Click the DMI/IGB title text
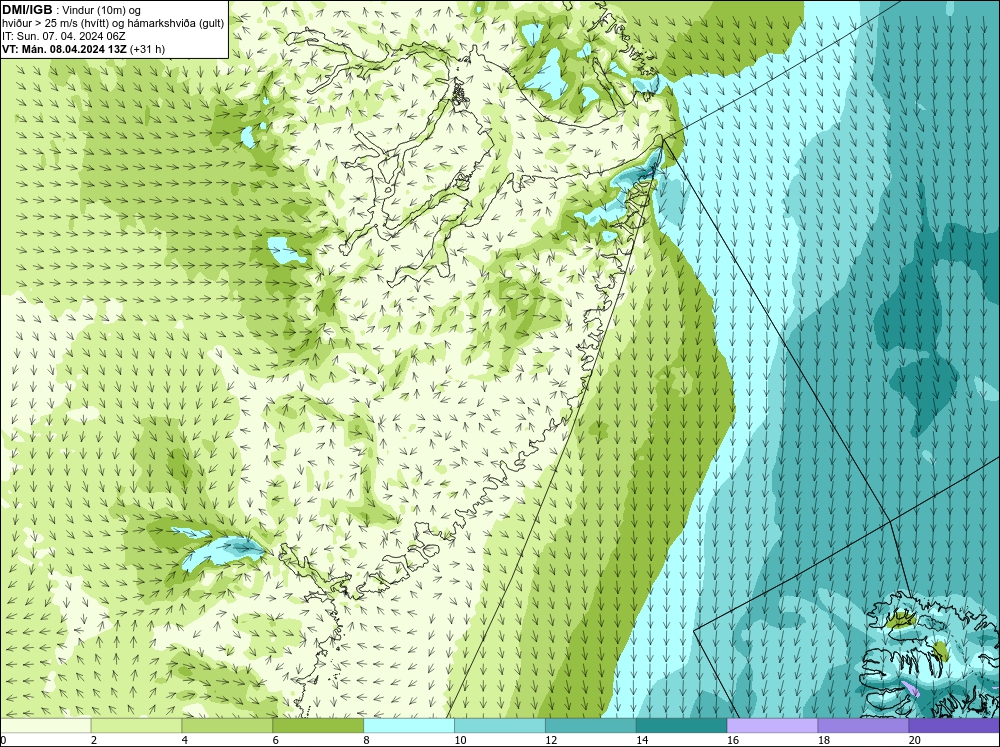This screenshot has width=1000, height=747. [27, 10]
